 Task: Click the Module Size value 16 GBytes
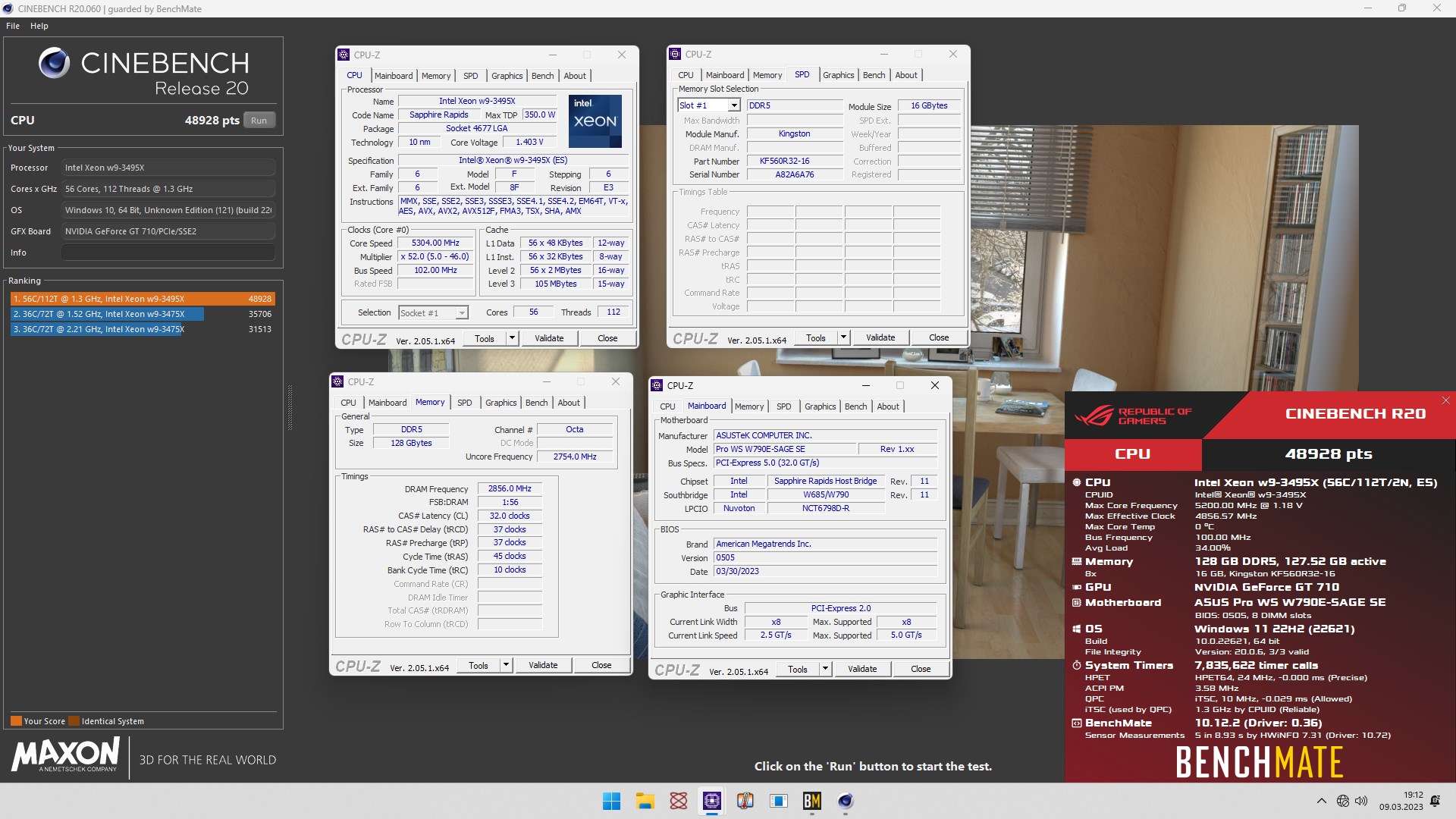(x=929, y=106)
